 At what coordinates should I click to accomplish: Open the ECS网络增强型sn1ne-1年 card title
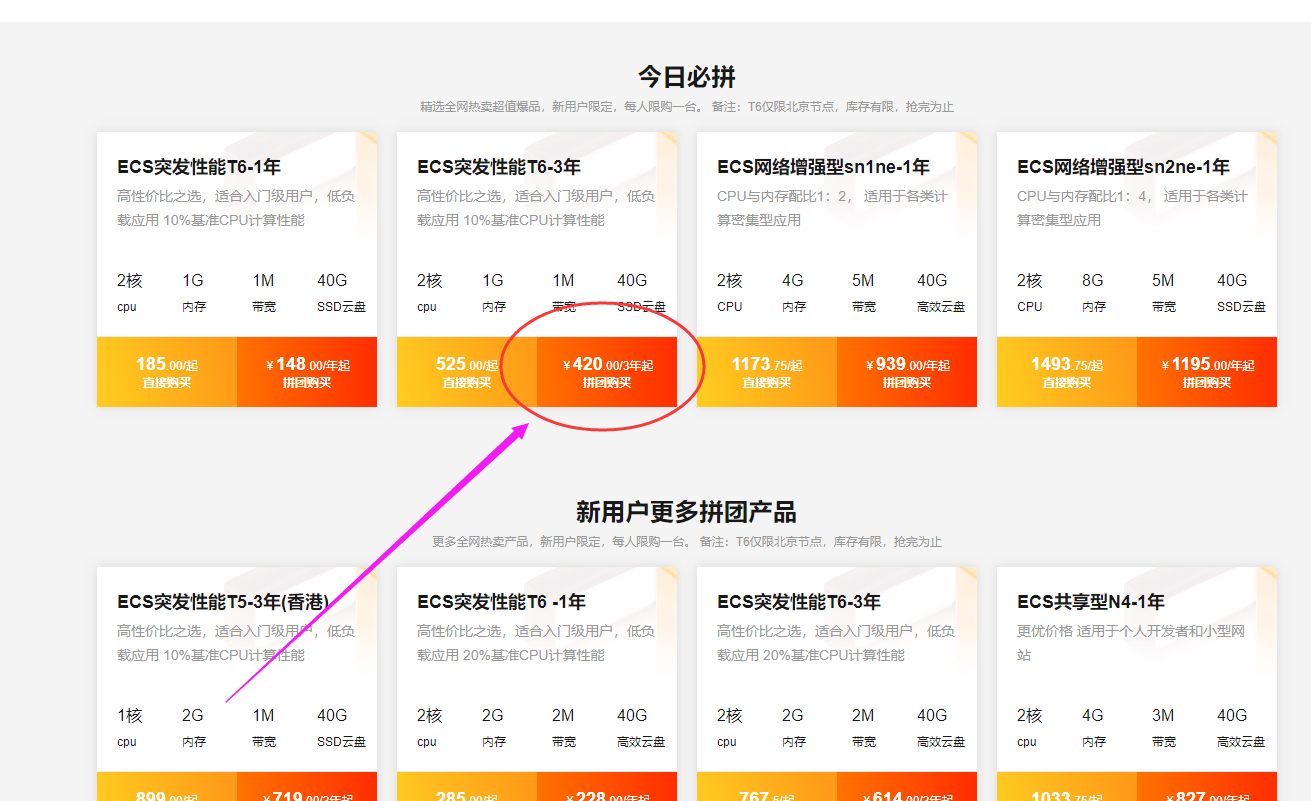(823, 167)
